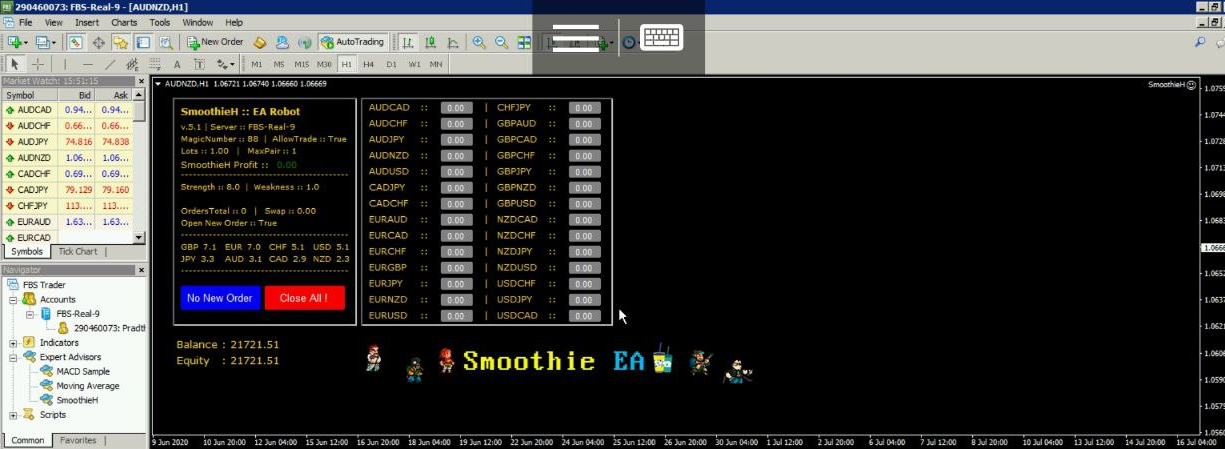
Task: Switch to candlestick chart display
Action: click(x=431, y=42)
